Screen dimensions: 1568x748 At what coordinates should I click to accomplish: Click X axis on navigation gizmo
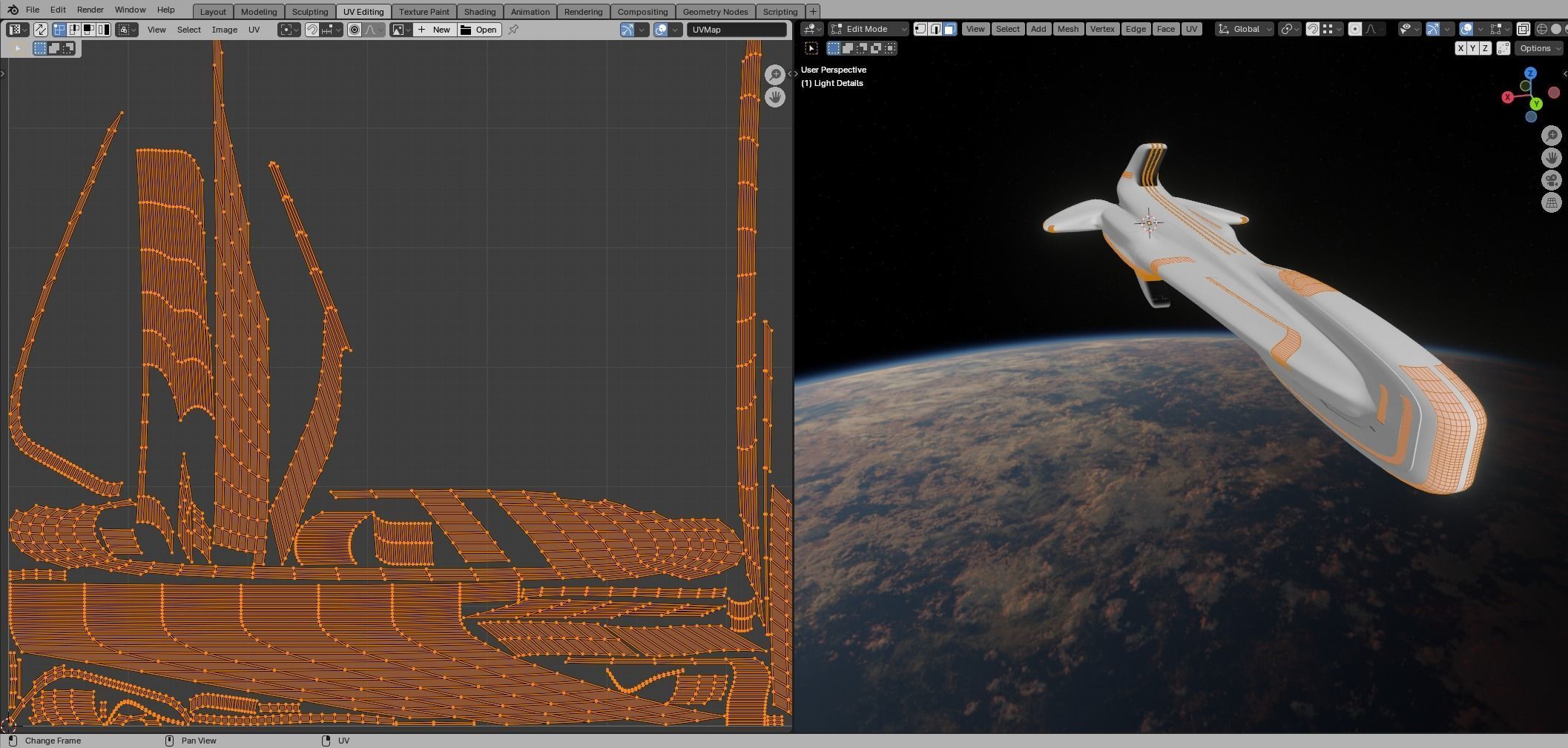(1508, 97)
